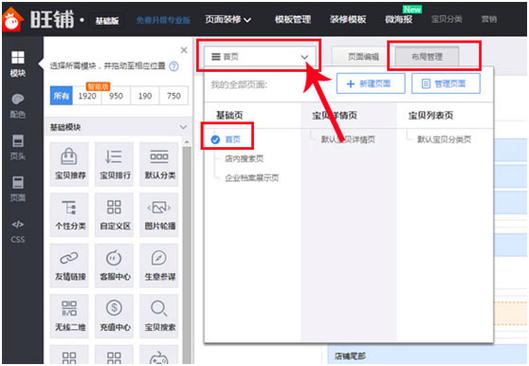Screen dimensions: 529x366
Task: Open the CSS sidebar panel
Action: pyautogui.click(x=18, y=231)
